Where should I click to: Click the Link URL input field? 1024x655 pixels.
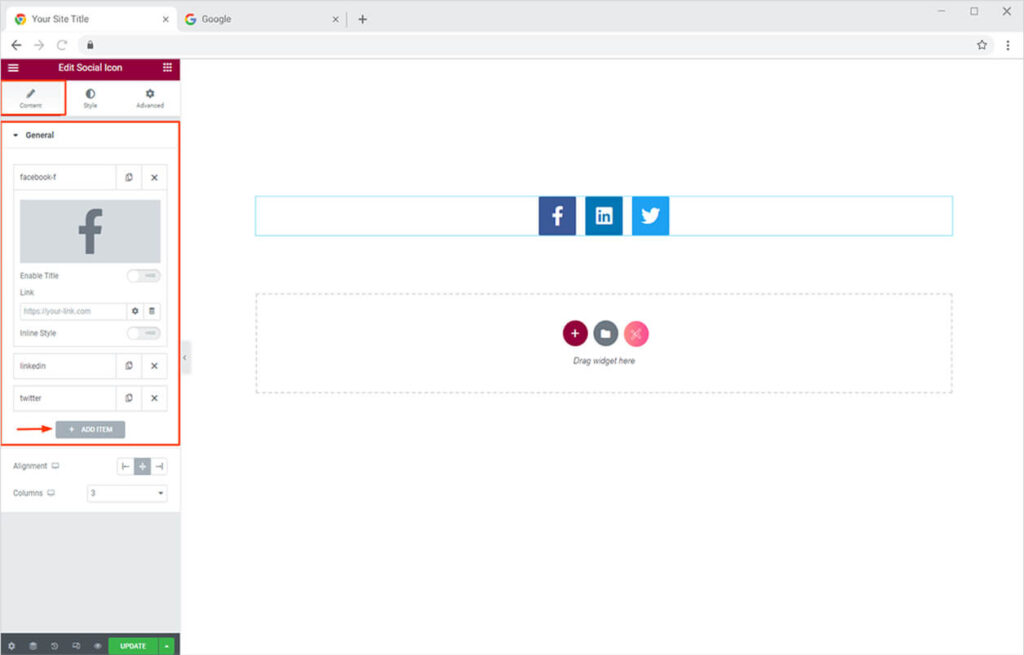(70, 311)
